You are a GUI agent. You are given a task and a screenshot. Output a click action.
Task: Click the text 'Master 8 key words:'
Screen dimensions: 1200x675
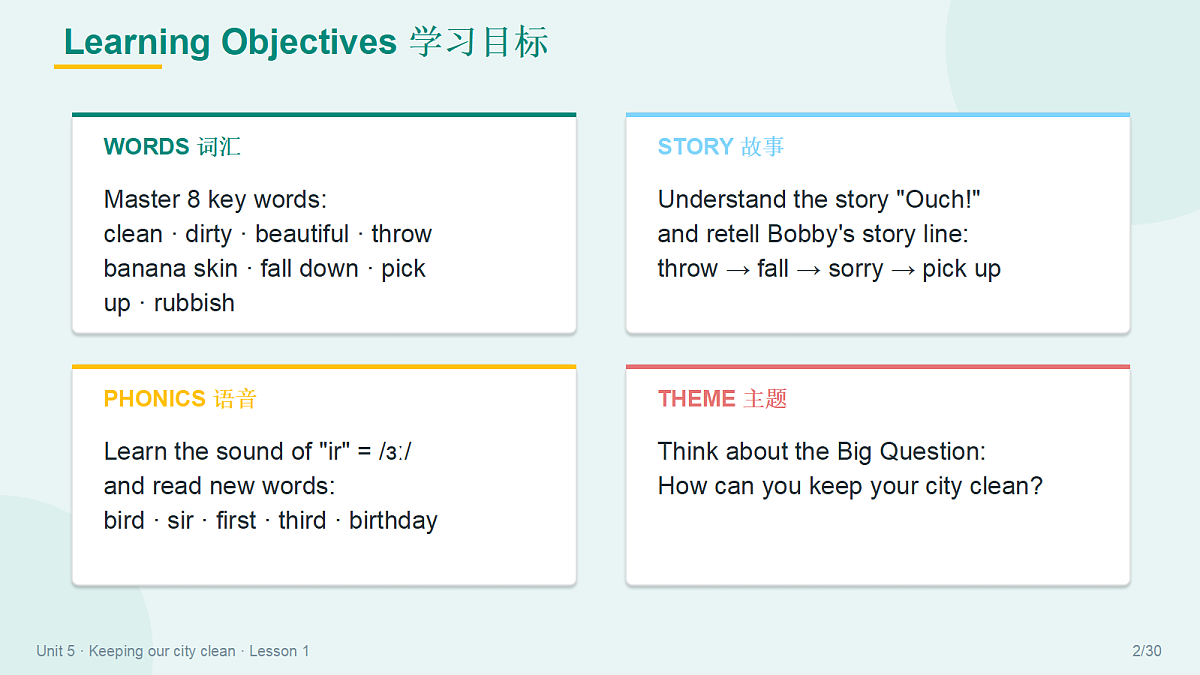[216, 200]
